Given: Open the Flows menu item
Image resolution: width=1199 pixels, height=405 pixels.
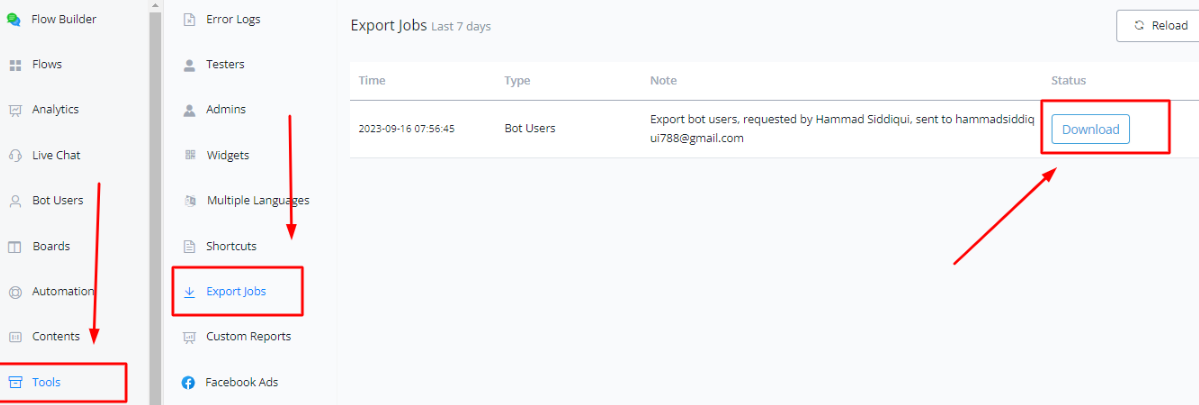Looking at the screenshot, I should tap(46, 64).
